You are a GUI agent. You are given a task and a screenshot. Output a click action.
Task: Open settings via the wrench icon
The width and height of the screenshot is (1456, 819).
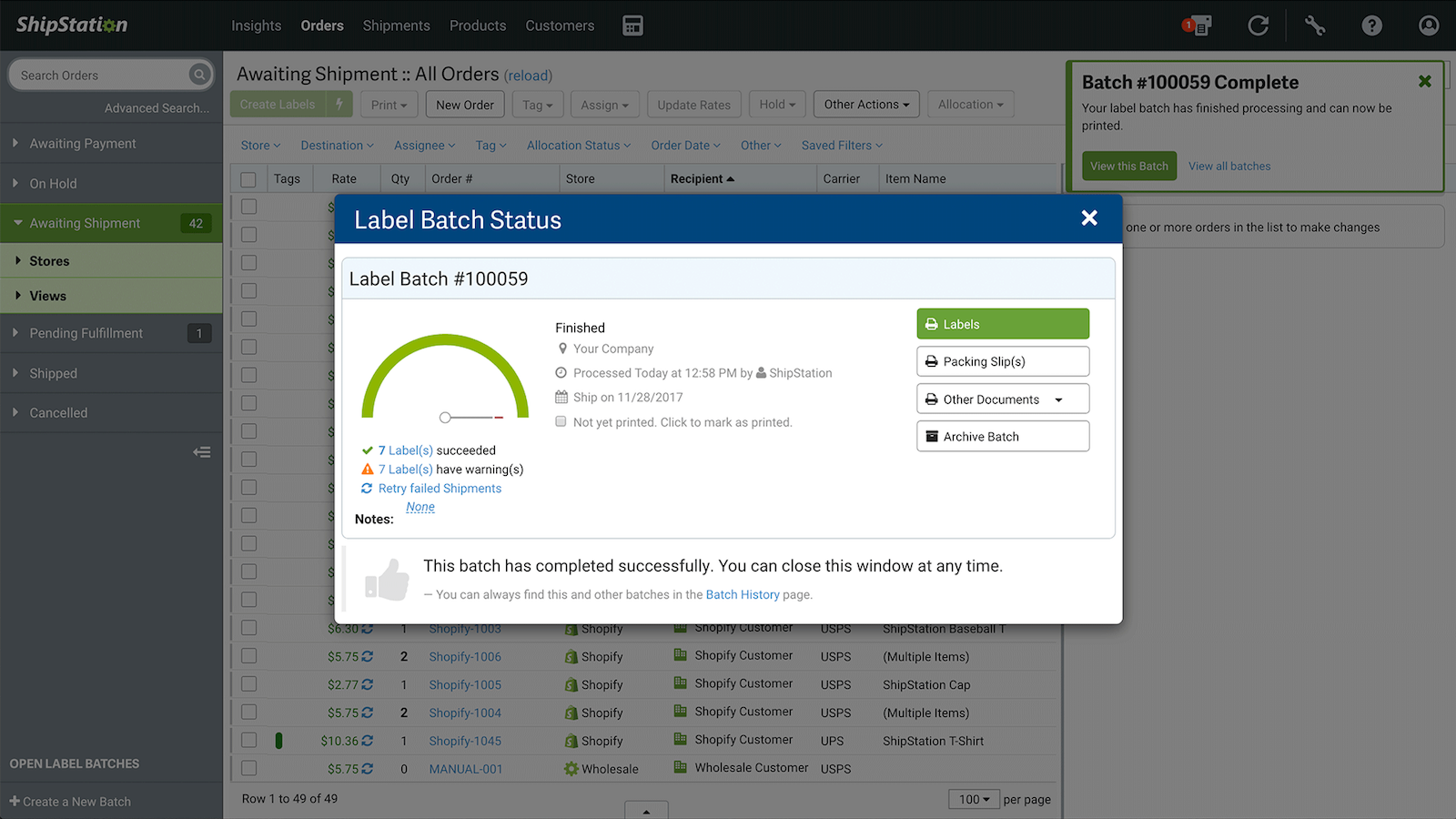(x=1315, y=25)
